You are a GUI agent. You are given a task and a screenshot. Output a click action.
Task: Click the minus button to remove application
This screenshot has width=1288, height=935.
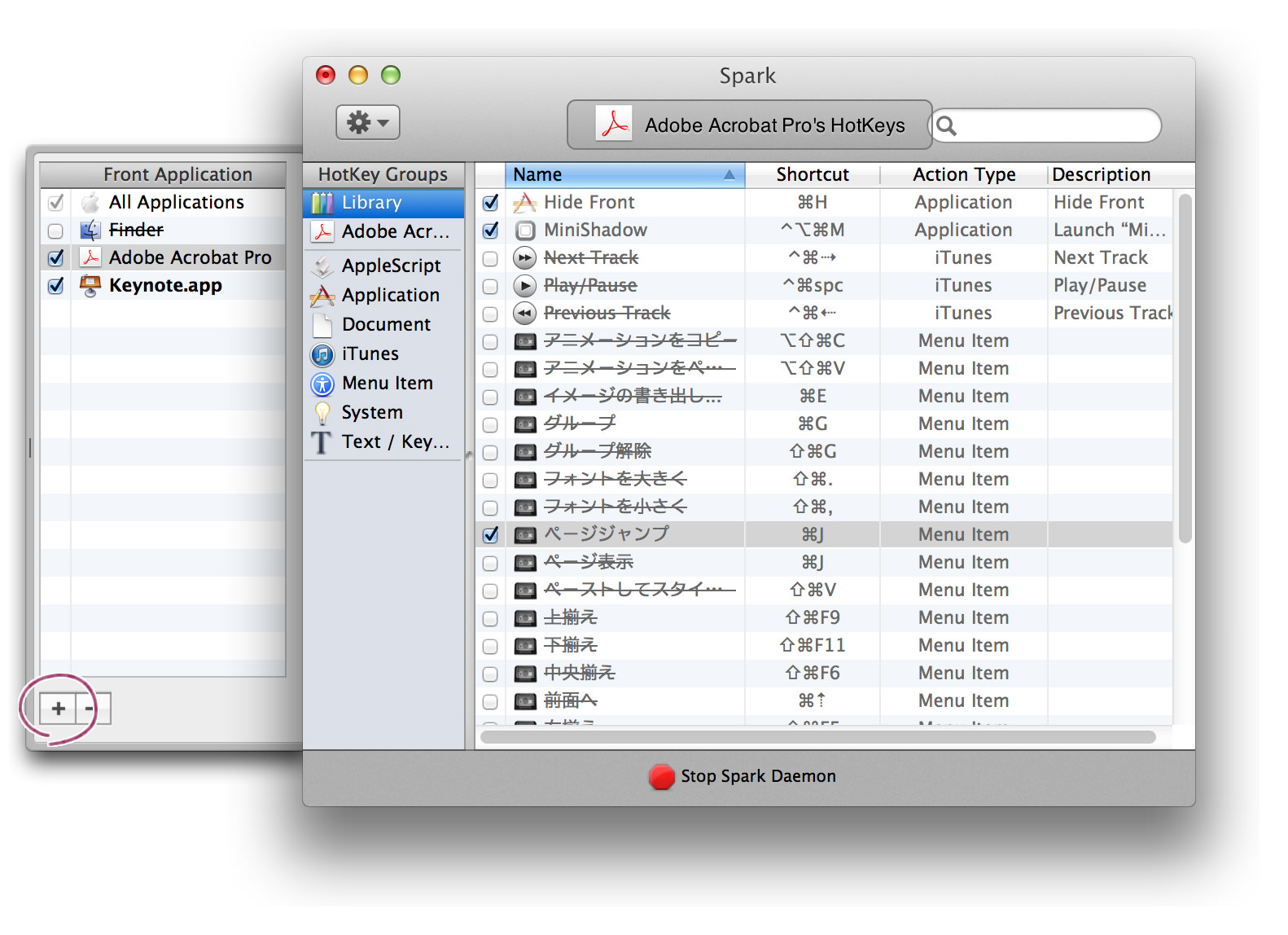point(92,709)
